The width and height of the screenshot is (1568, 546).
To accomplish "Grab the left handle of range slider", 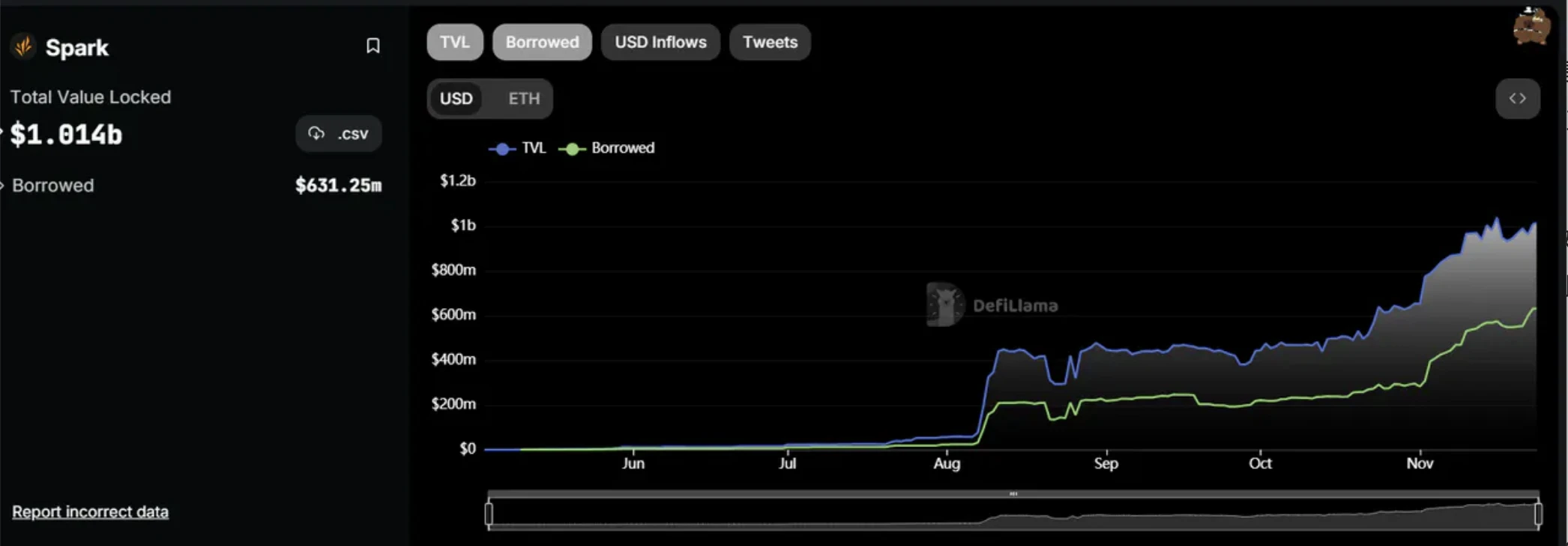I will click(x=489, y=514).
